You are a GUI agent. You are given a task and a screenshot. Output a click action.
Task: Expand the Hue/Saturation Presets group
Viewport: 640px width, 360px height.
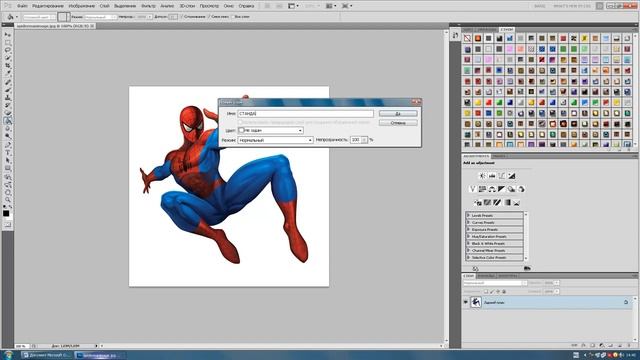[469, 236]
